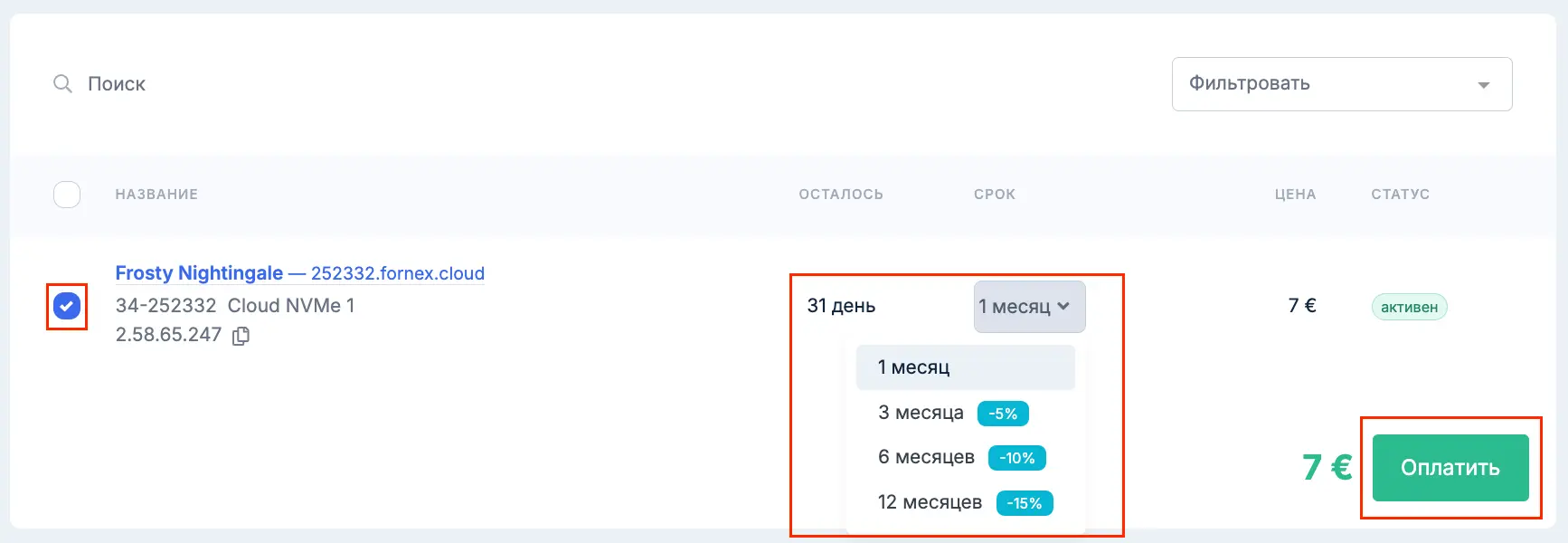Click the активен status badge
Image resolution: width=1568 pixels, height=543 pixels.
(1409, 307)
